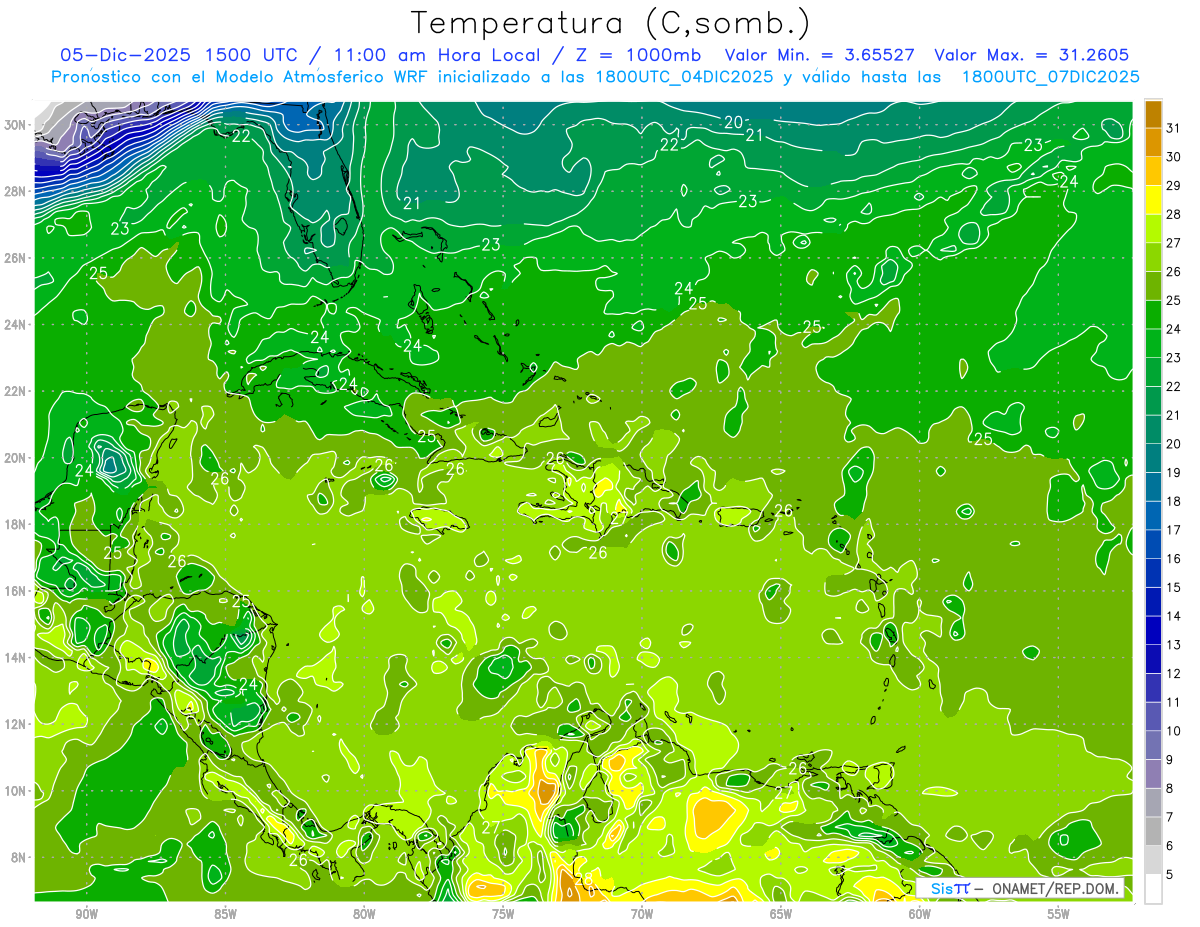Click the dark orange top color bar swatch
Image resolution: width=1200 pixels, height=927 pixels.
point(1153,114)
